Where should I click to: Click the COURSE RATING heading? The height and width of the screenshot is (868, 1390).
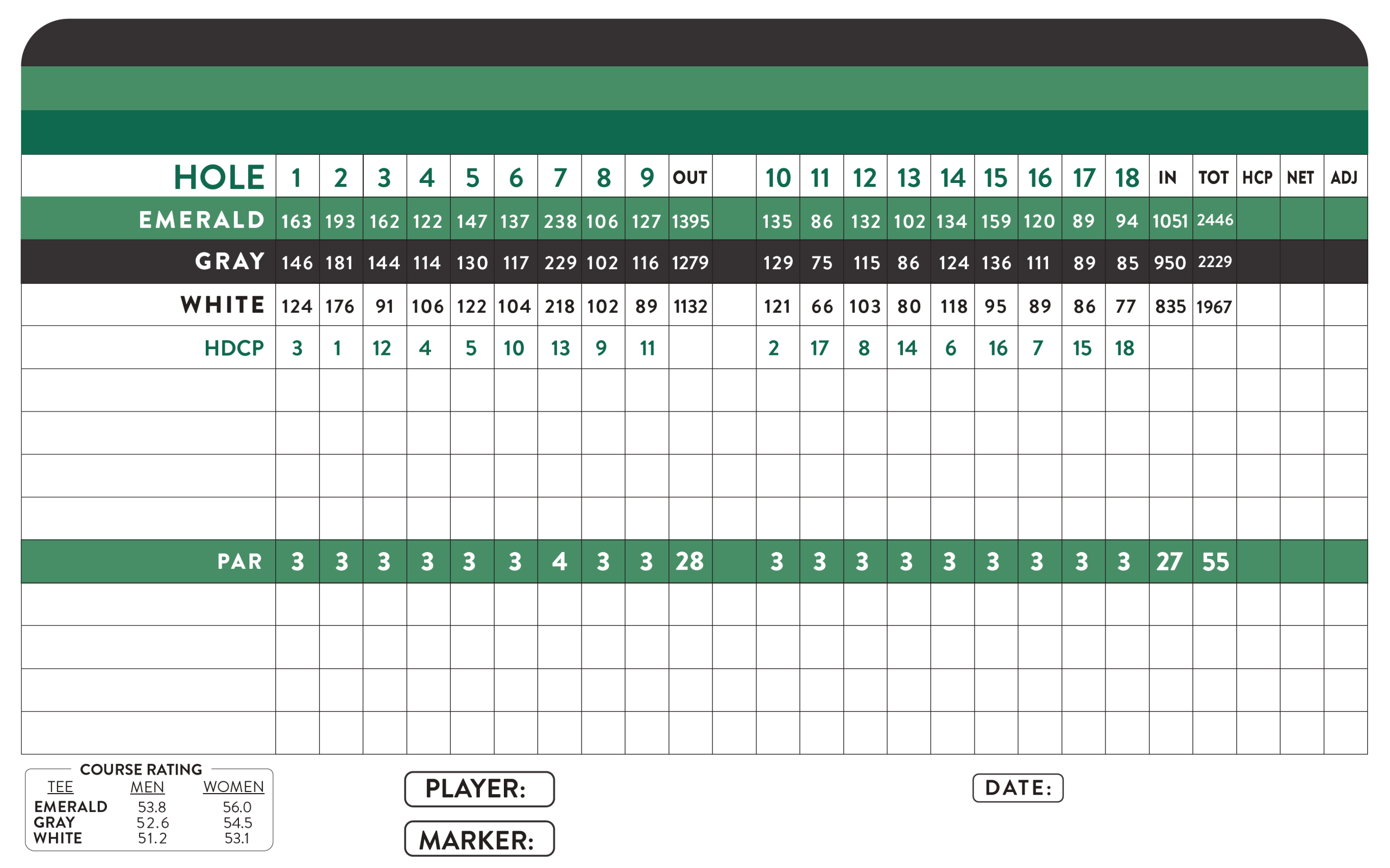click(141, 769)
